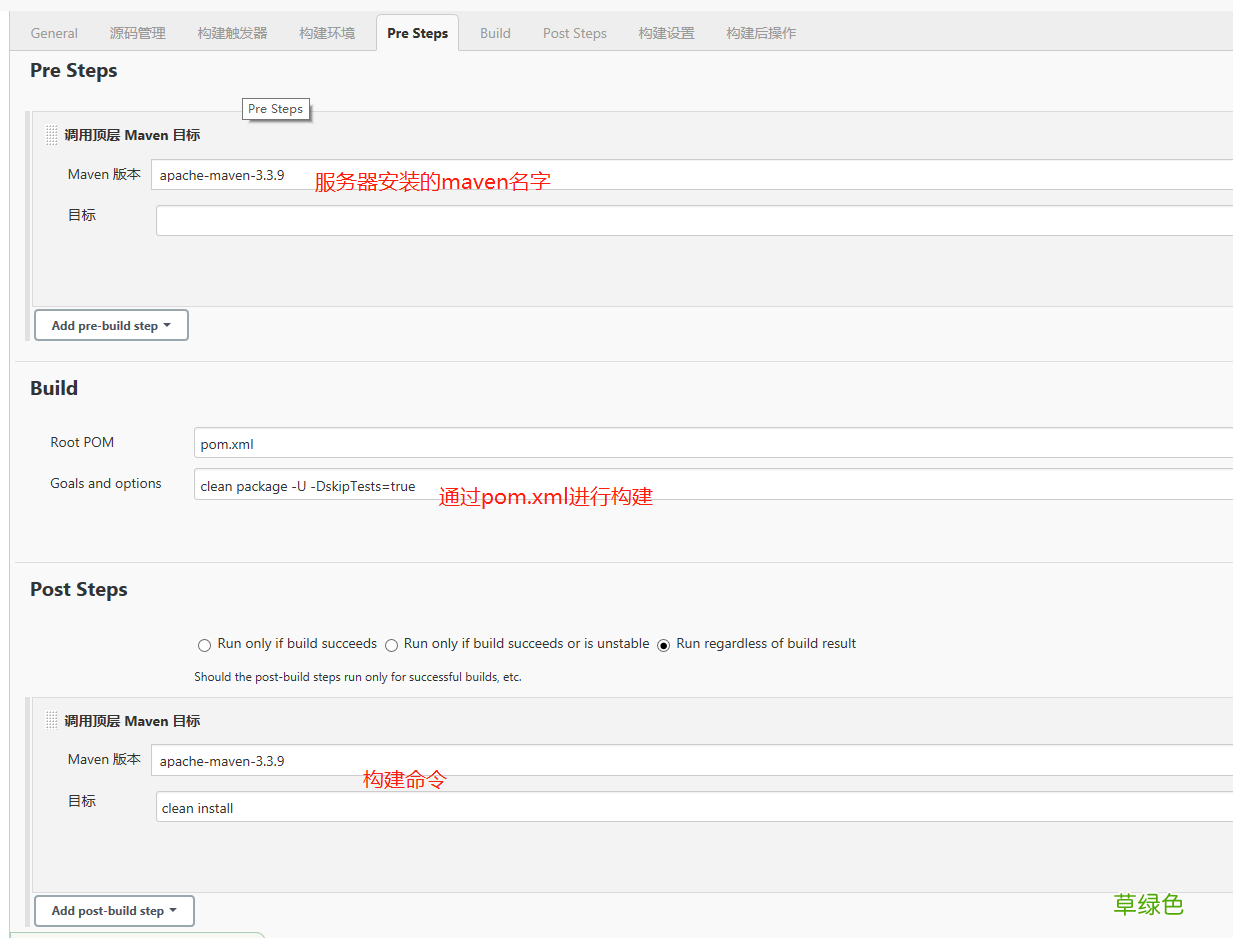This screenshot has width=1233, height=938.
Task: Expand the 'Add post-build step' dropdown
Action: [114, 911]
